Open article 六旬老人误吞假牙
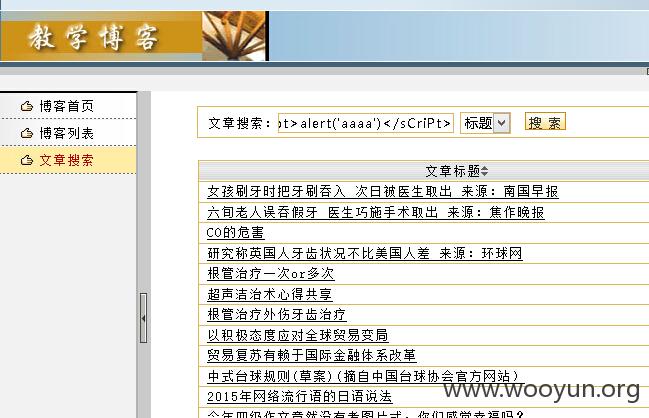The height and width of the screenshot is (418, 649). 376,212
